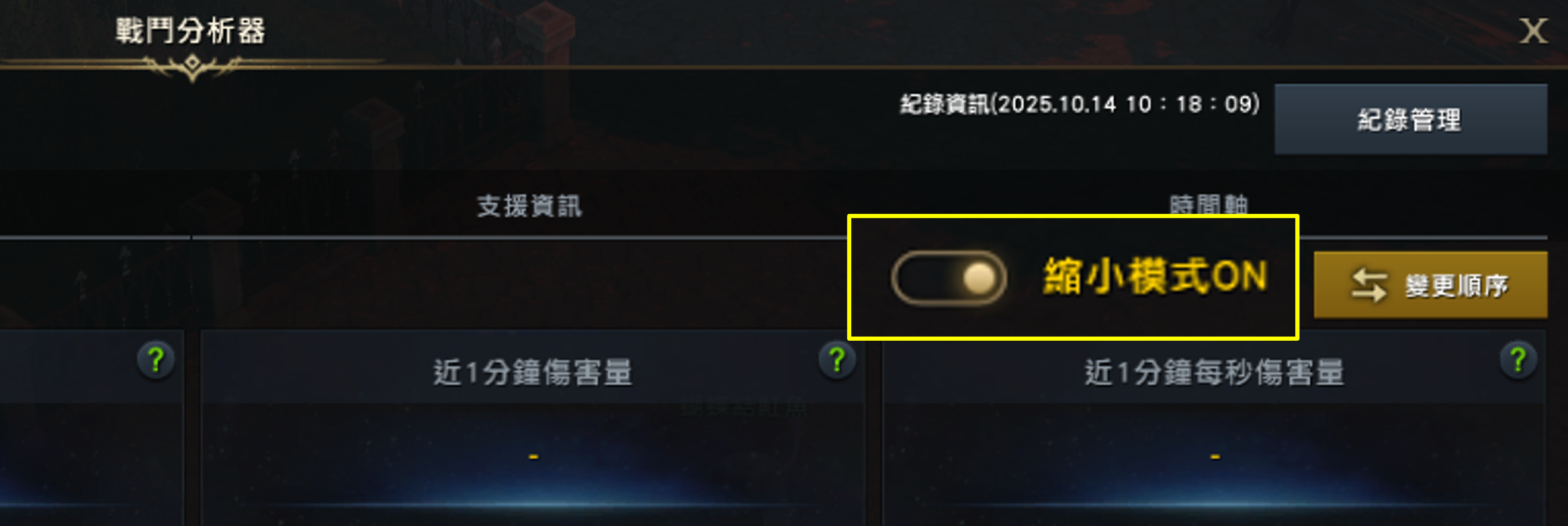
Task: Select the partially visible tab left of 支援資訊
Action: coord(95,206)
